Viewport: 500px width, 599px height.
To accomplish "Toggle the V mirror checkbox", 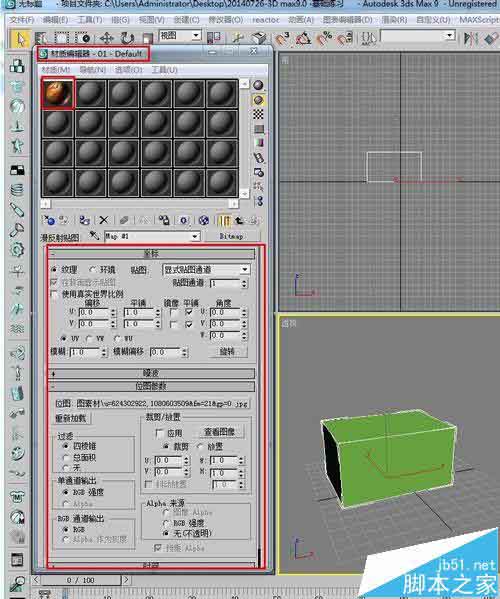I will point(174,324).
